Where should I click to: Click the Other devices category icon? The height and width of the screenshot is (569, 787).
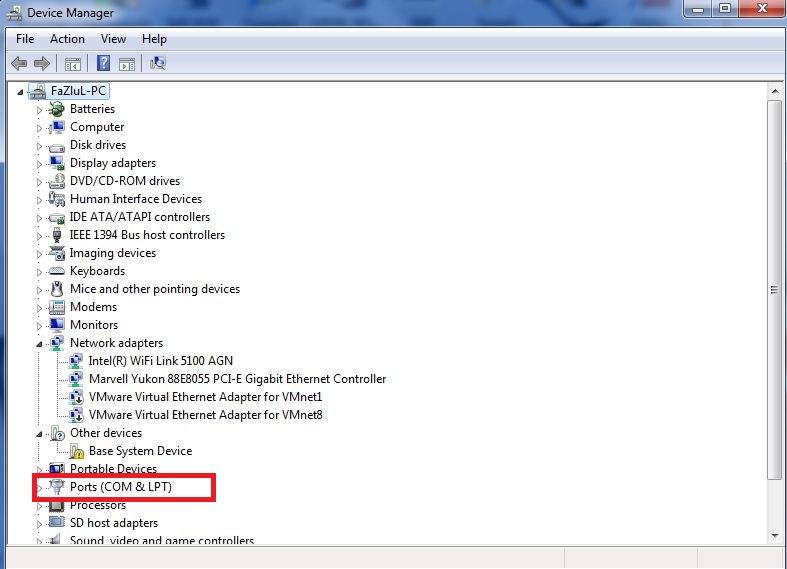(57, 433)
